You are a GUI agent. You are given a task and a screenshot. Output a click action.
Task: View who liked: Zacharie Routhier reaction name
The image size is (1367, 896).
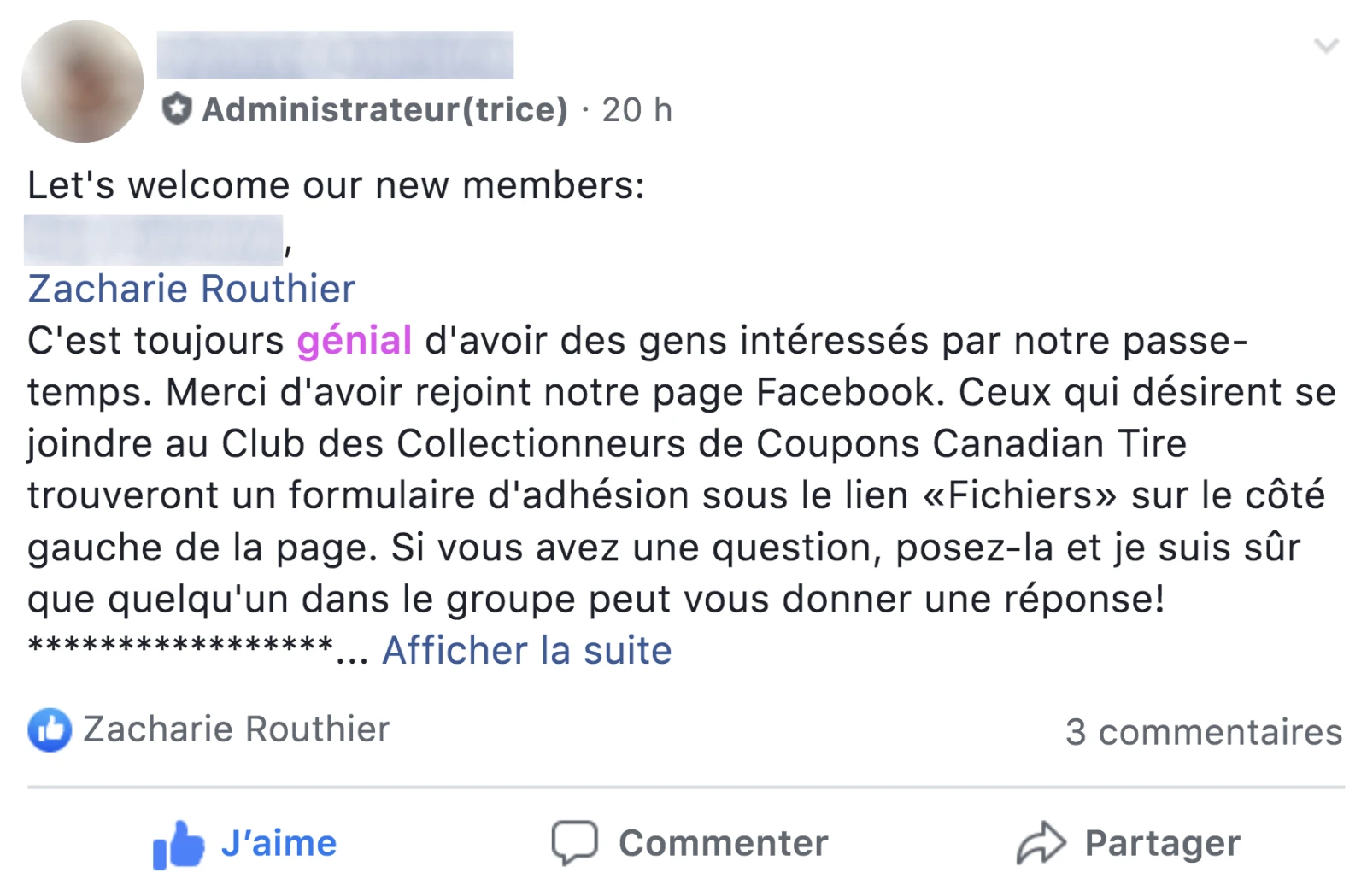click(236, 729)
